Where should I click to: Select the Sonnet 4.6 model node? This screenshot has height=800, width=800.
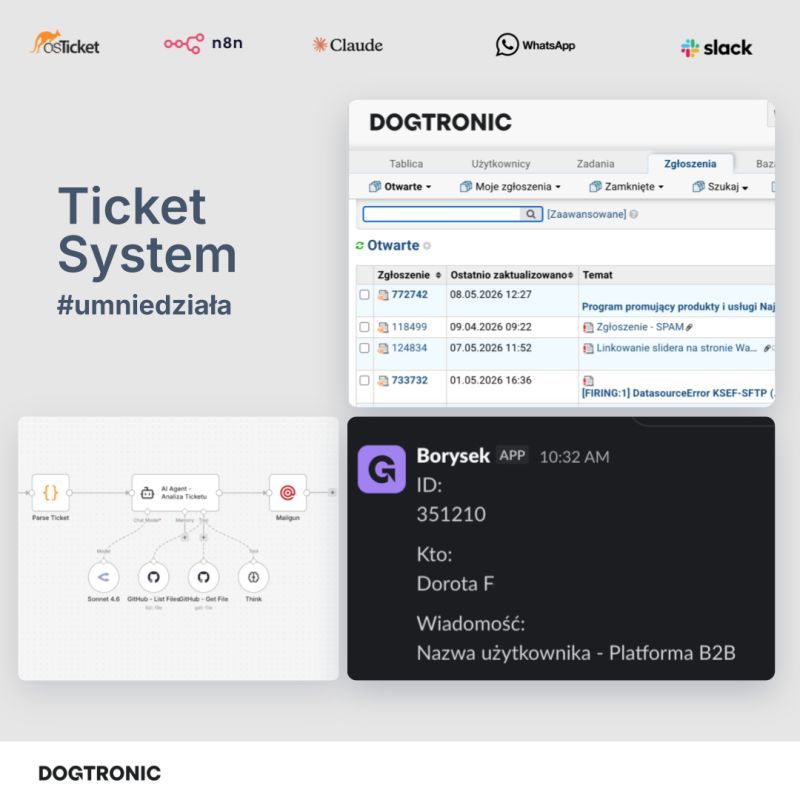click(x=104, y=577)
